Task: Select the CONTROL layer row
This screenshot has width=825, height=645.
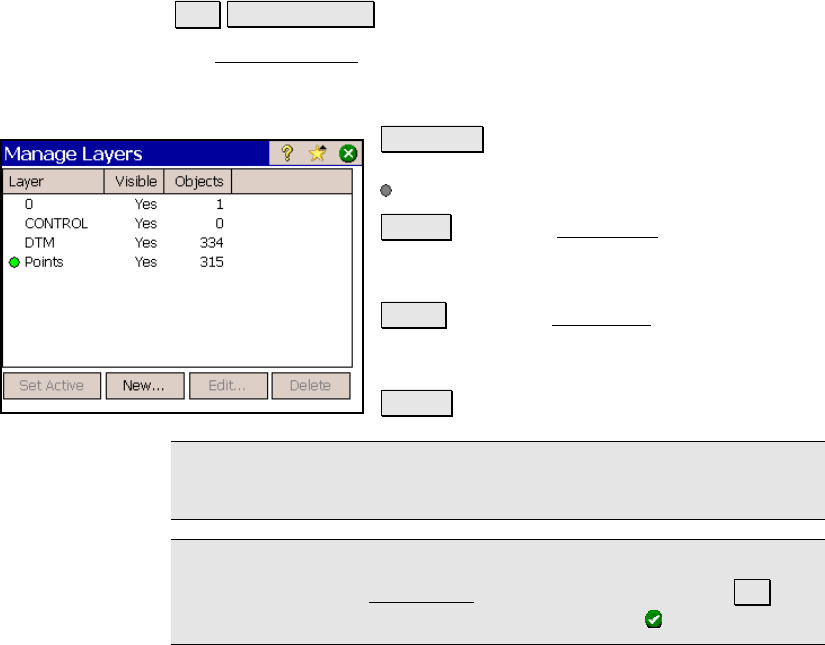Action: pyautogui.click(x=177, y=224)
